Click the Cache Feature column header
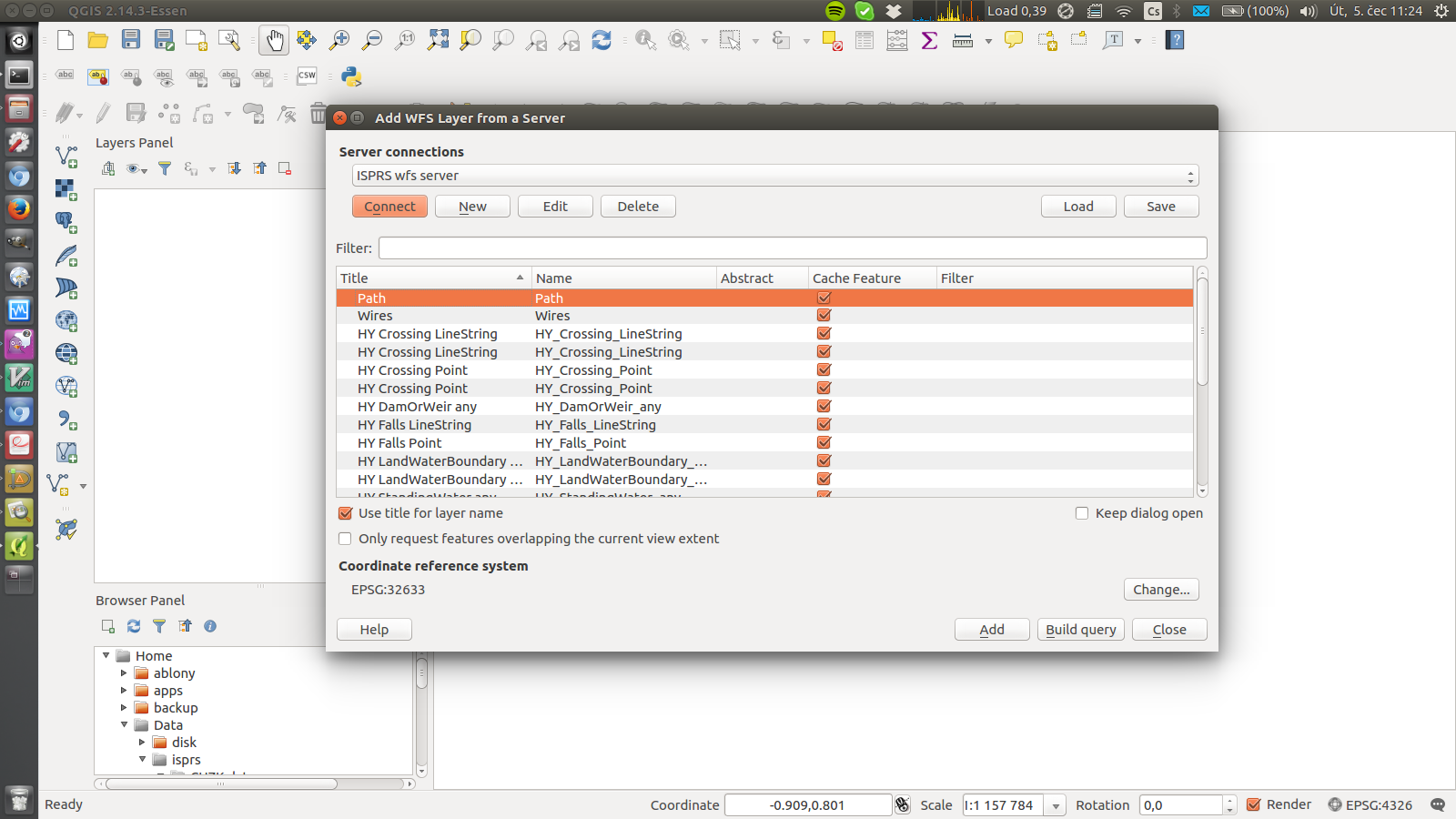1456x819 pixels. [x=872, y=278]
